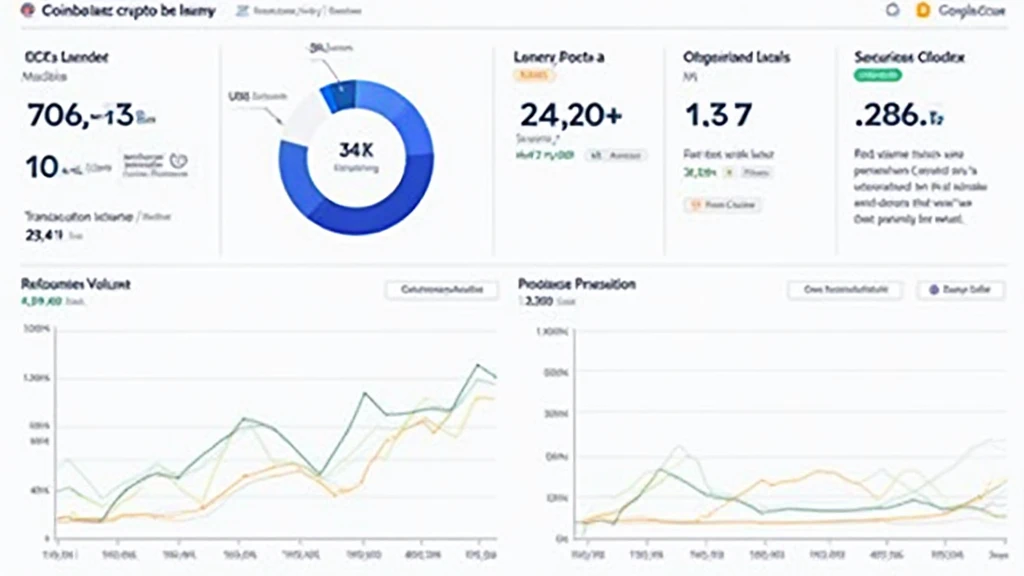The width and height of the screenshot is (1024, 576).
Task: Click the purple dot icon on the chart button
Action: (934, 290)
